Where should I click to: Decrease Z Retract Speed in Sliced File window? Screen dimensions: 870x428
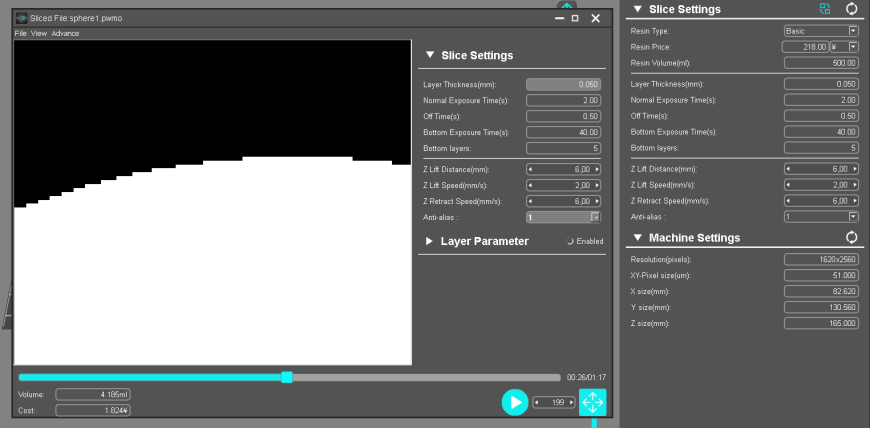pyautogui.click(x=530, y=201)
